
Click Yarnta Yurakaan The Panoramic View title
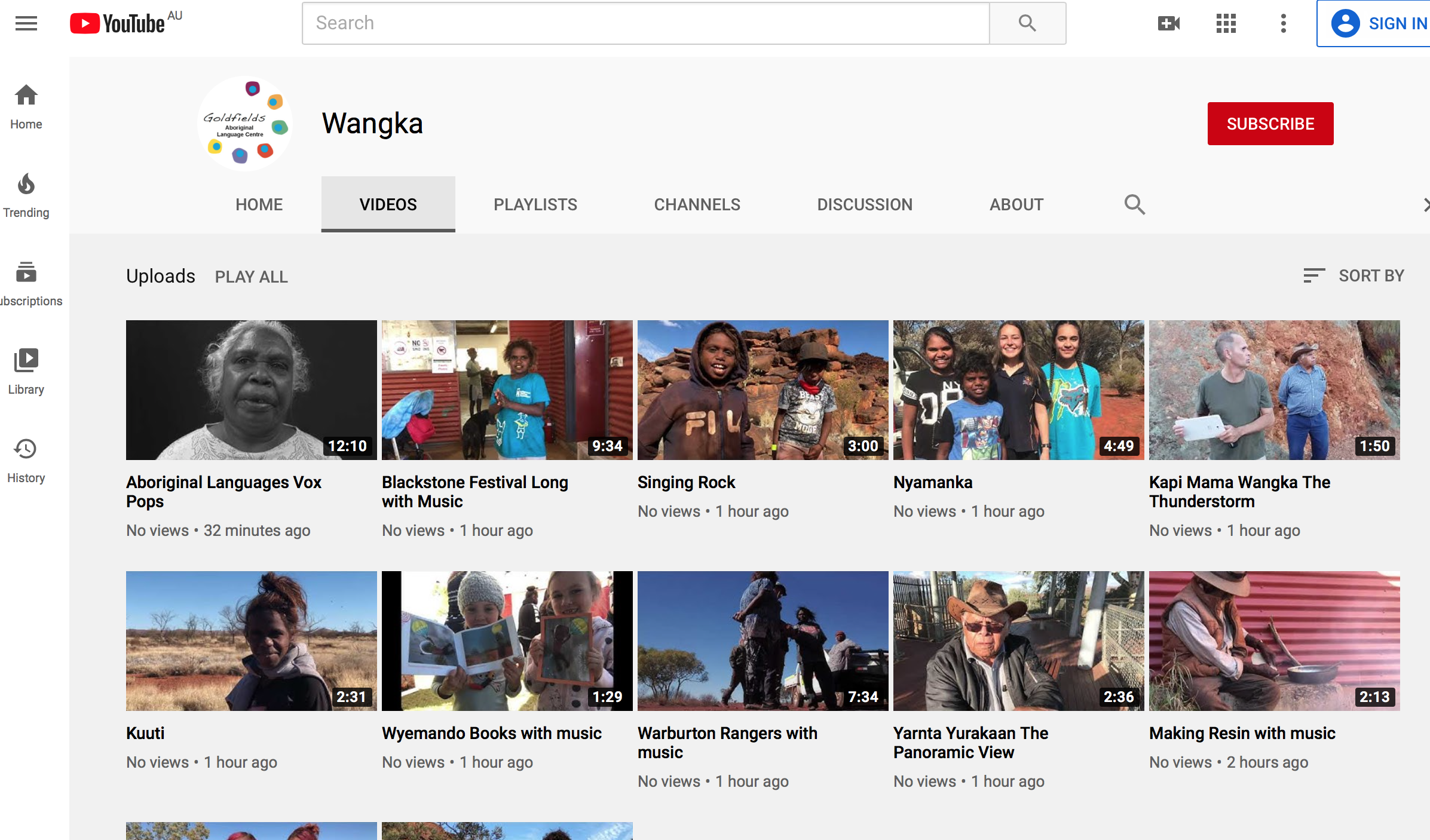pyautogui.click(x=971, y=743)
